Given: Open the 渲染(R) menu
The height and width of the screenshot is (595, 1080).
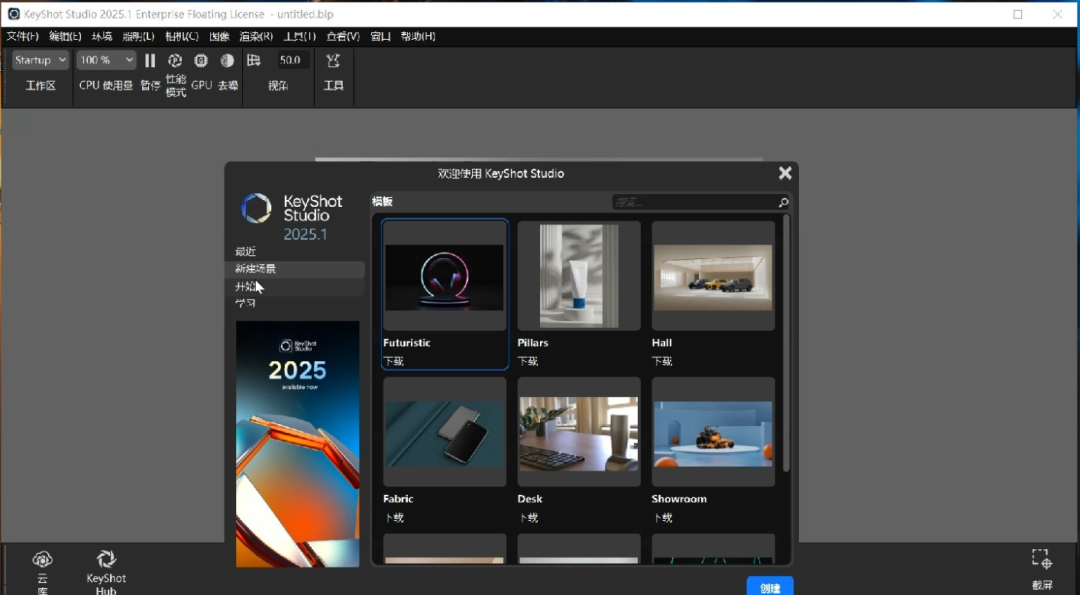Looking at the screenshot, I should 256,36.
